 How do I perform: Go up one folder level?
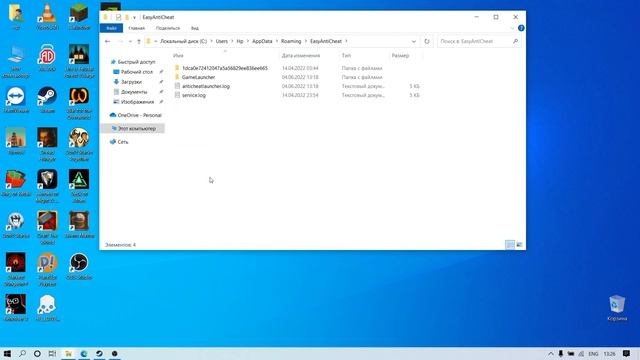[x=139, y=41]
